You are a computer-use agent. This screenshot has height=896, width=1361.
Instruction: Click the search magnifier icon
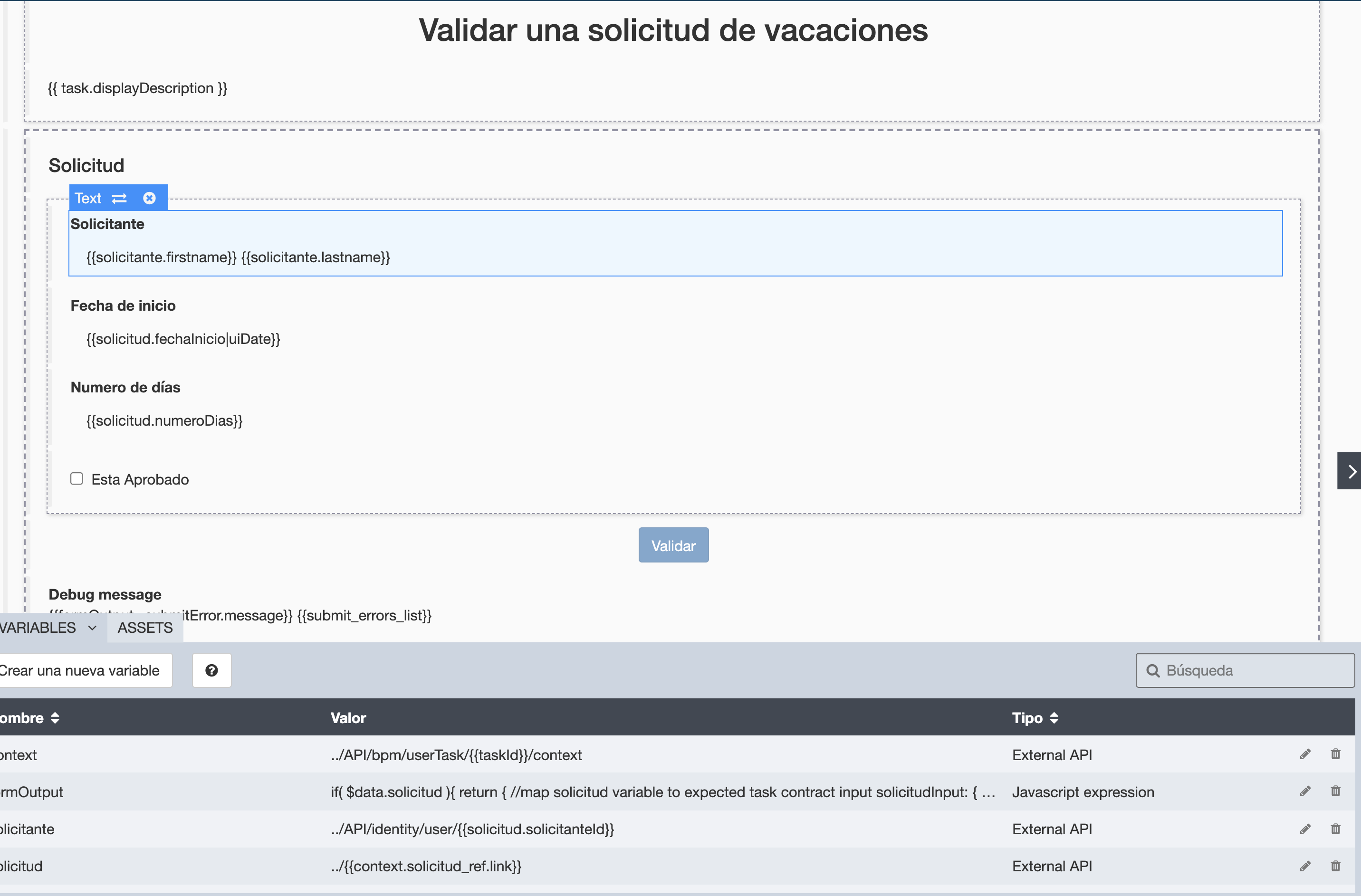(x=1153, y=671)
